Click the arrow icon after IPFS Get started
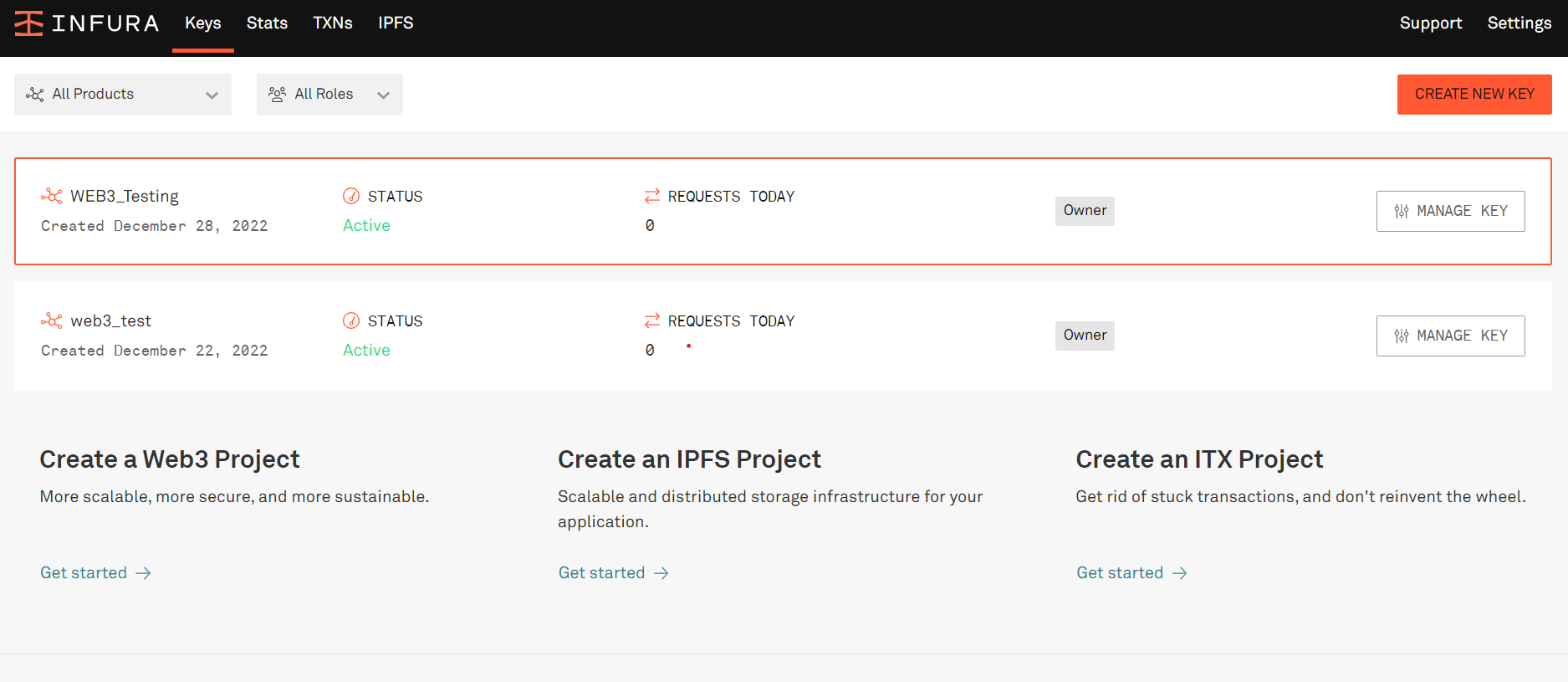The image size is (1568, 682). pos(661,573)
